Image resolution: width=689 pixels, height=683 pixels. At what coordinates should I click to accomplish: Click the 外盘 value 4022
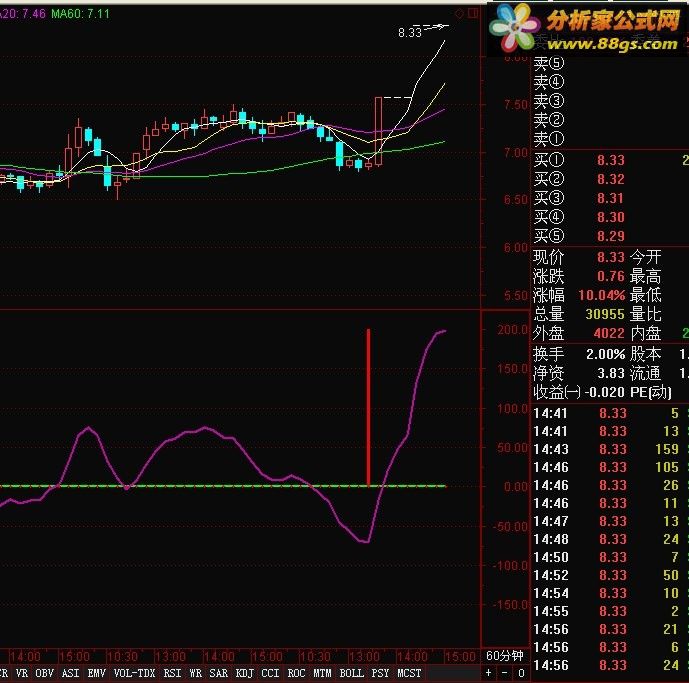click(609, 333)
